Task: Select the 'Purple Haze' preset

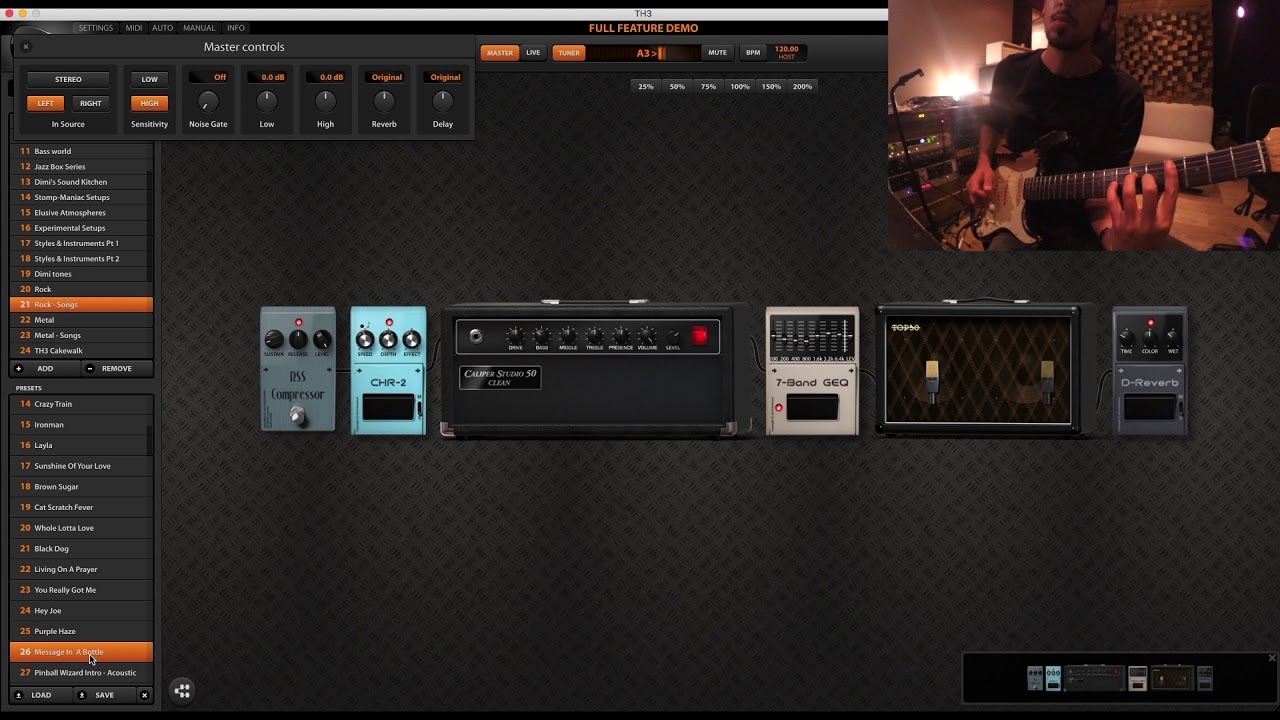Action: (81, 631)
